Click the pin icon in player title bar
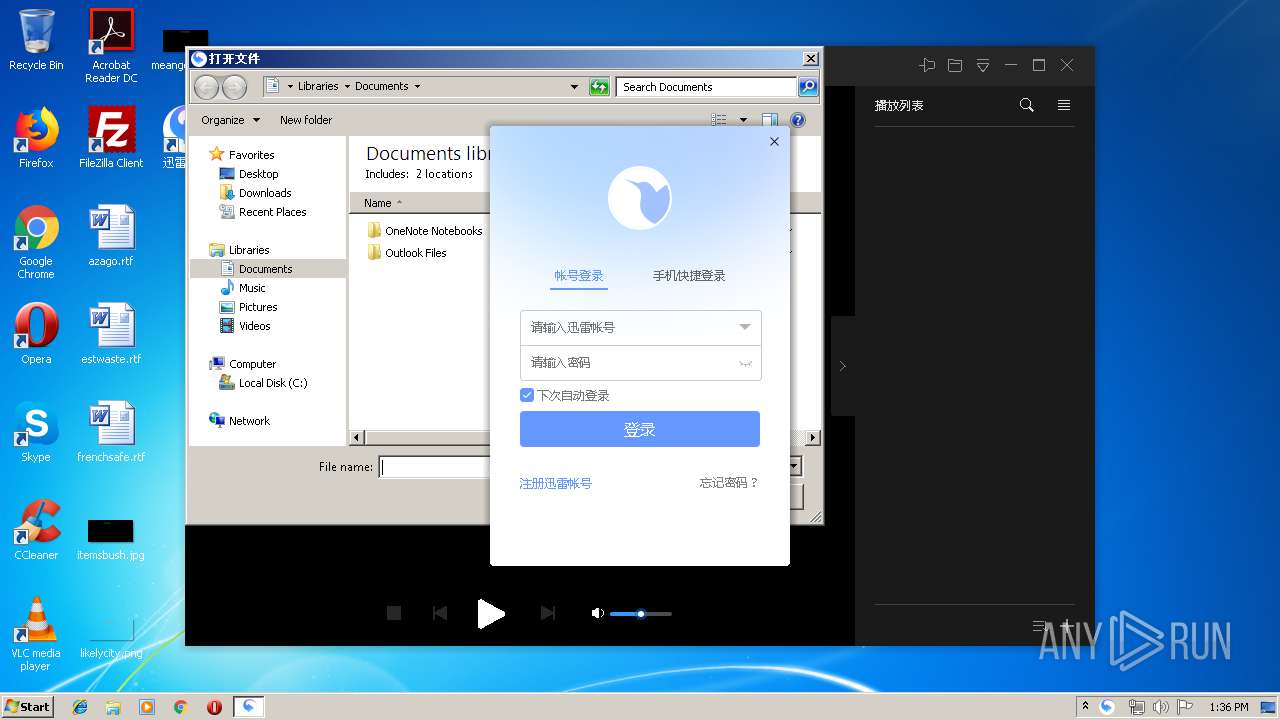Image resolution: width=1280 pixels, height=720 pixels. point(927,65)
